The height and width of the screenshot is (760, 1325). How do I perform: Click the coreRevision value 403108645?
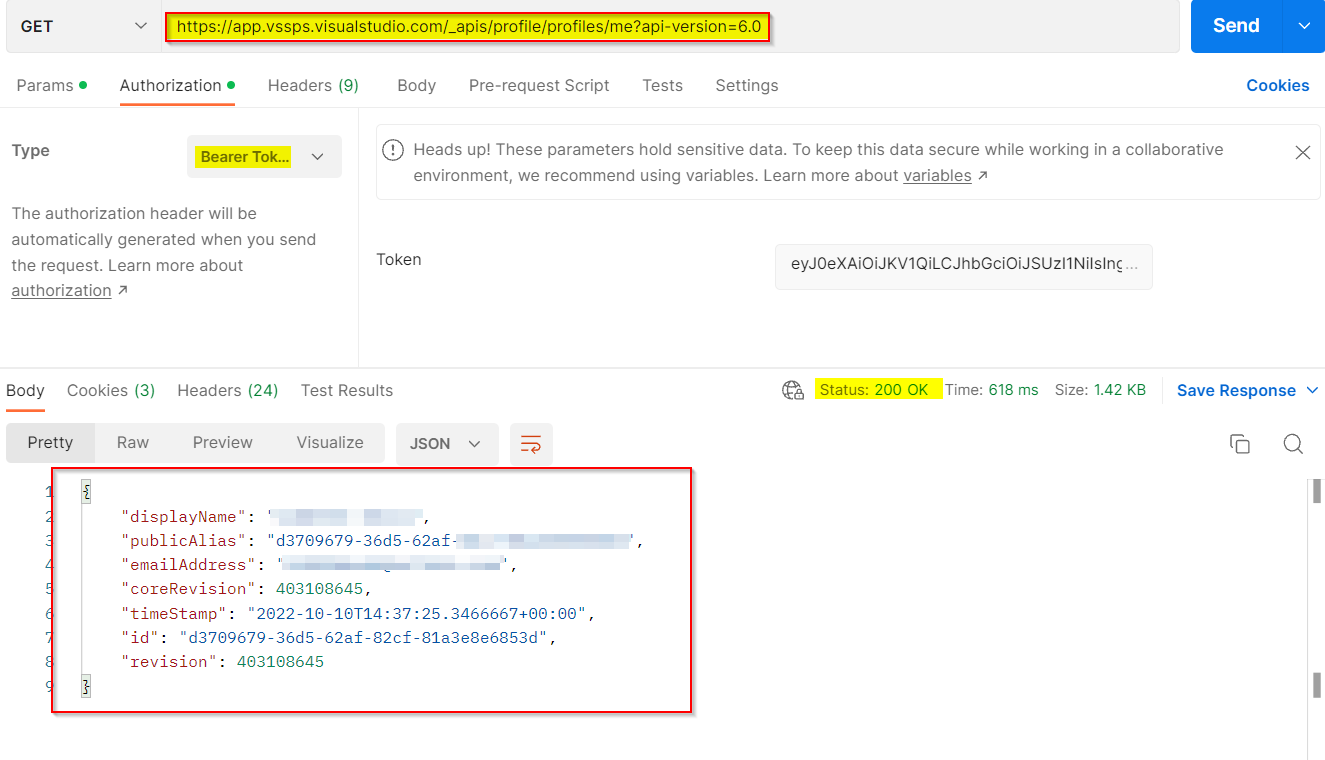[319, 589]
